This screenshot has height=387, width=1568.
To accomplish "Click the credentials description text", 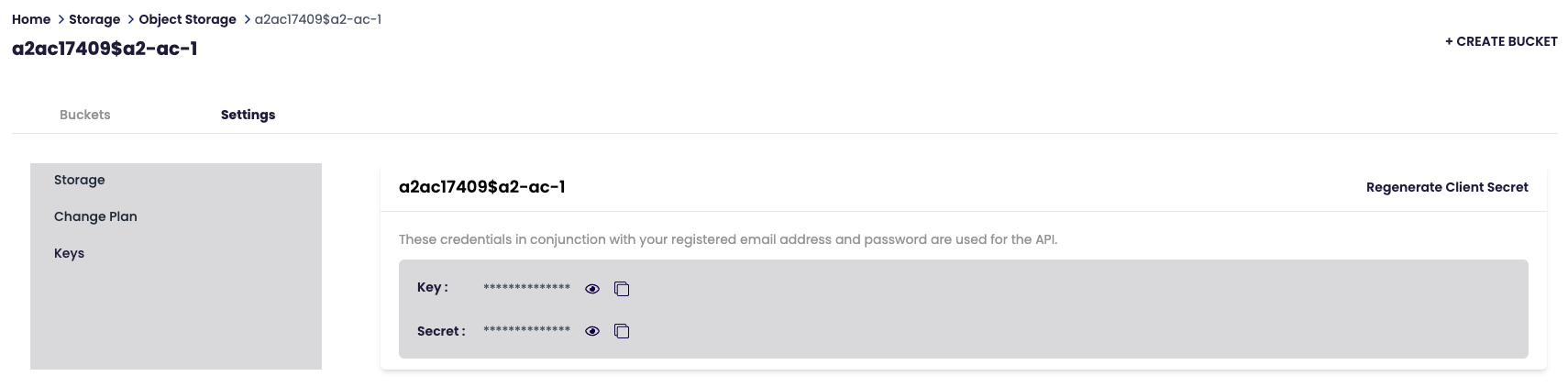I will click(x=727, y=239).
